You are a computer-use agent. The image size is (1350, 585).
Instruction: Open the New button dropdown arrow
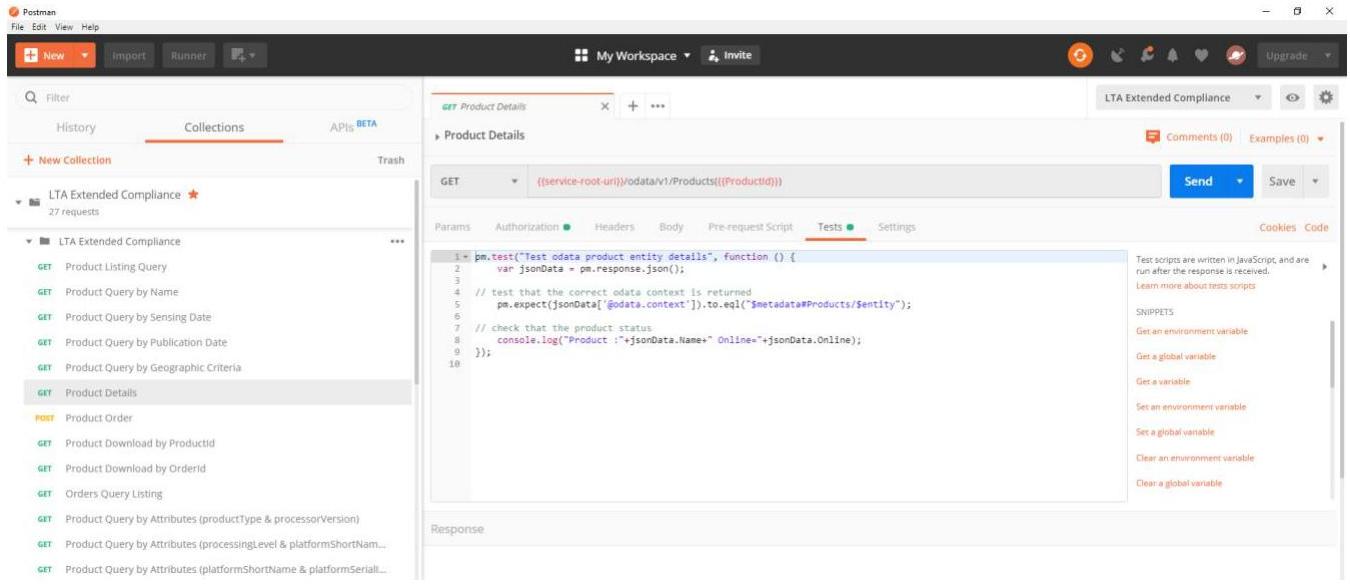pyautogui.click(x=84, y=56)
